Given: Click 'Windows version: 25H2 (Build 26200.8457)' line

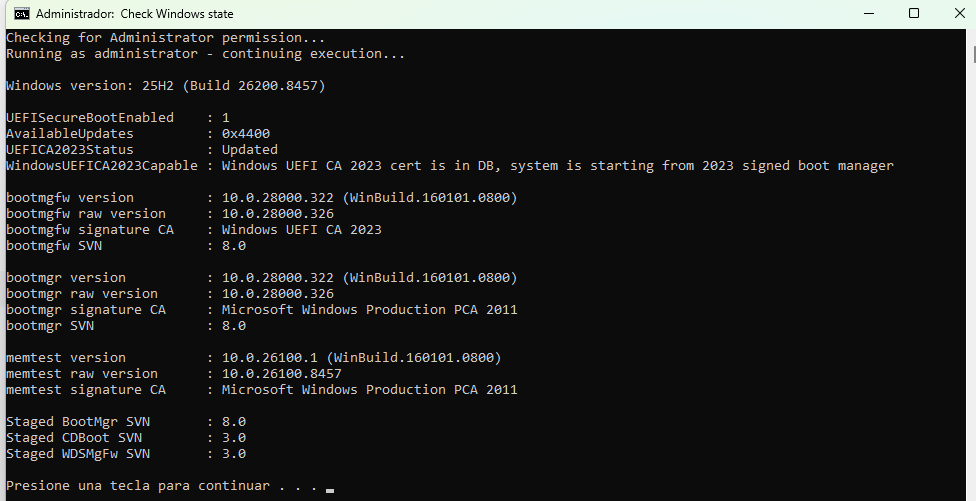Looking at the screenshot, I should coord(166,86).
